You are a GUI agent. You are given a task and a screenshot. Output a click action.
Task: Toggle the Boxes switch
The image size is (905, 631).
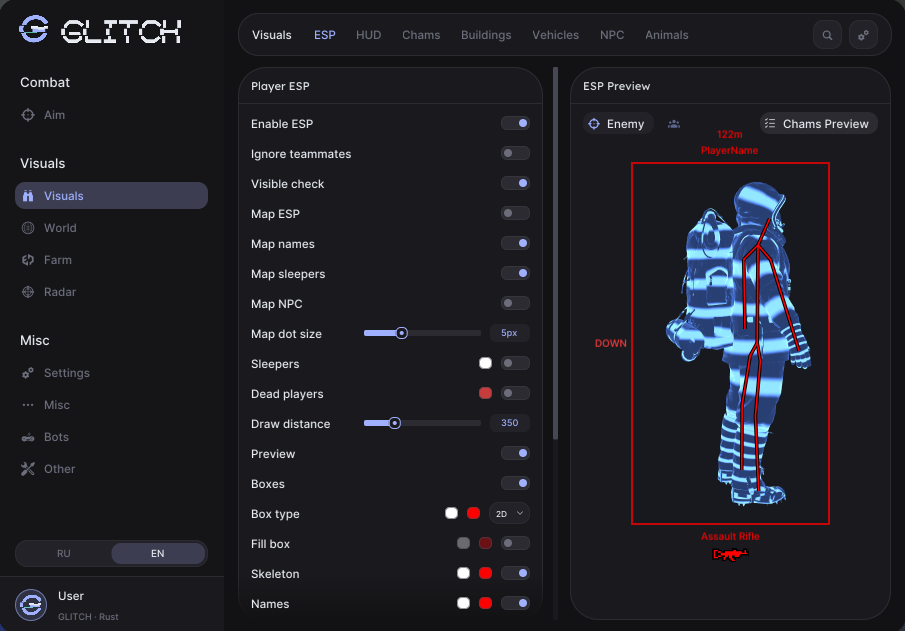515,483
